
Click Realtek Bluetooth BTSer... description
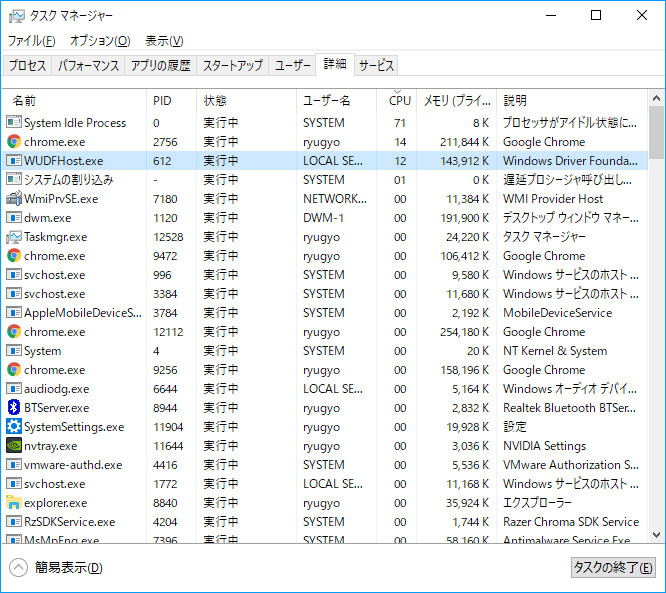[x=570, y=408]
